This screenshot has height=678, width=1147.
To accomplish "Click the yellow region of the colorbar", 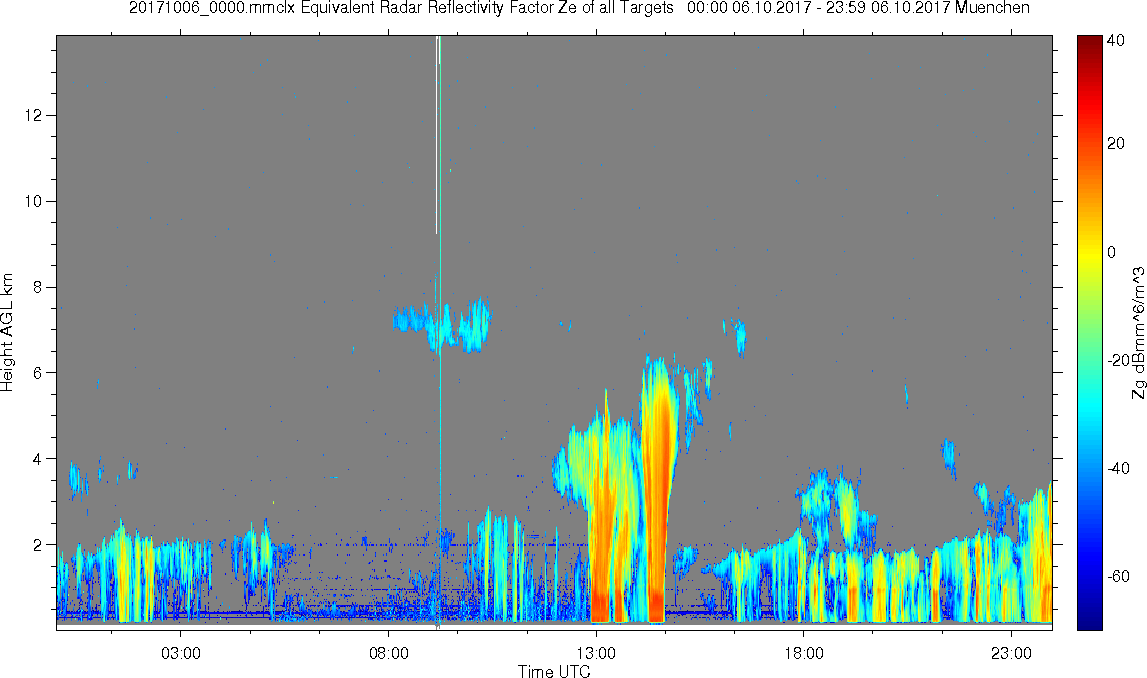I will [1089, 252].
